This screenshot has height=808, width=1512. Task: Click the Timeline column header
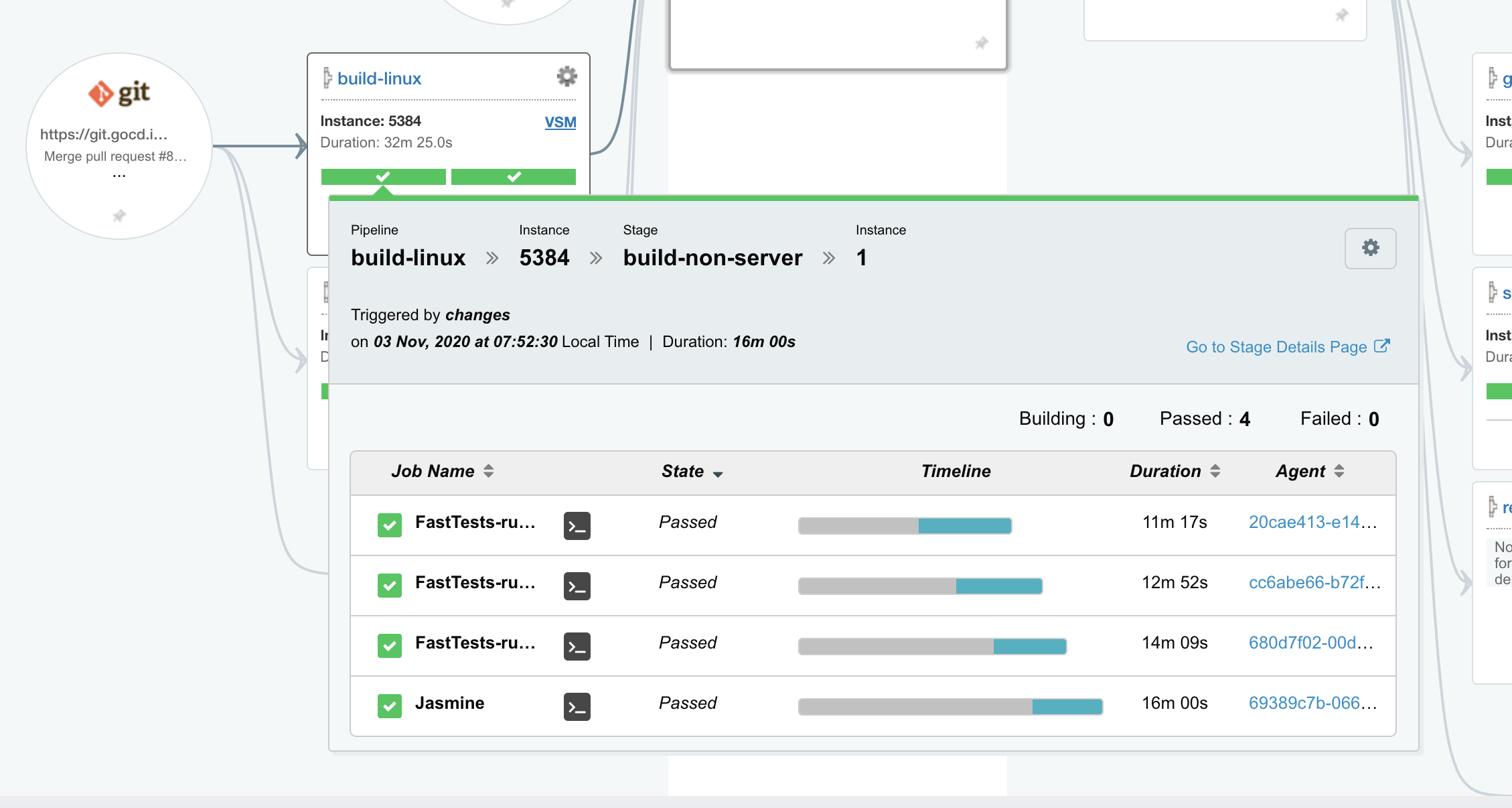tap(956, 472)
